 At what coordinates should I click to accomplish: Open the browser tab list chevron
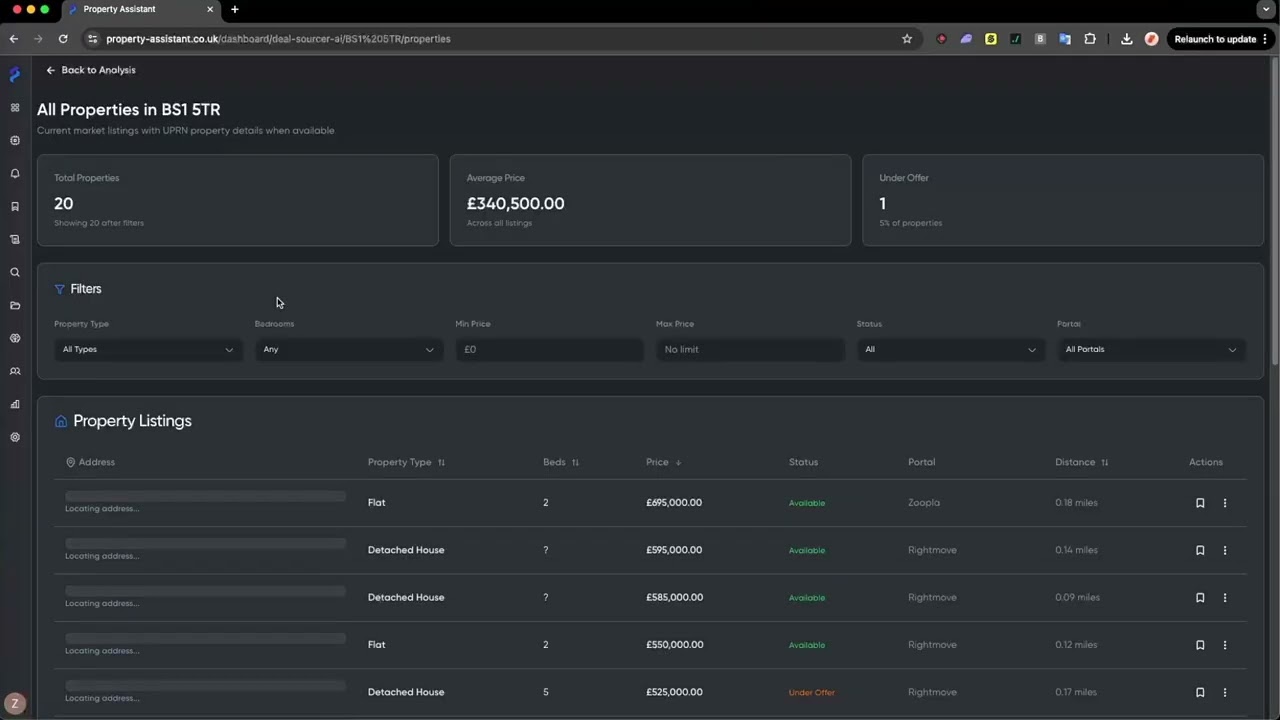1266,9
